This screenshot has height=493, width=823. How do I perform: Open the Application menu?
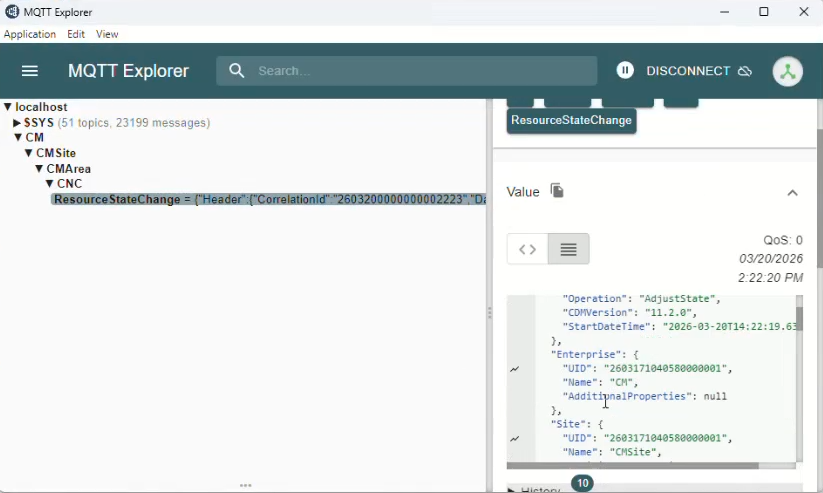click(x=30, y=34)
